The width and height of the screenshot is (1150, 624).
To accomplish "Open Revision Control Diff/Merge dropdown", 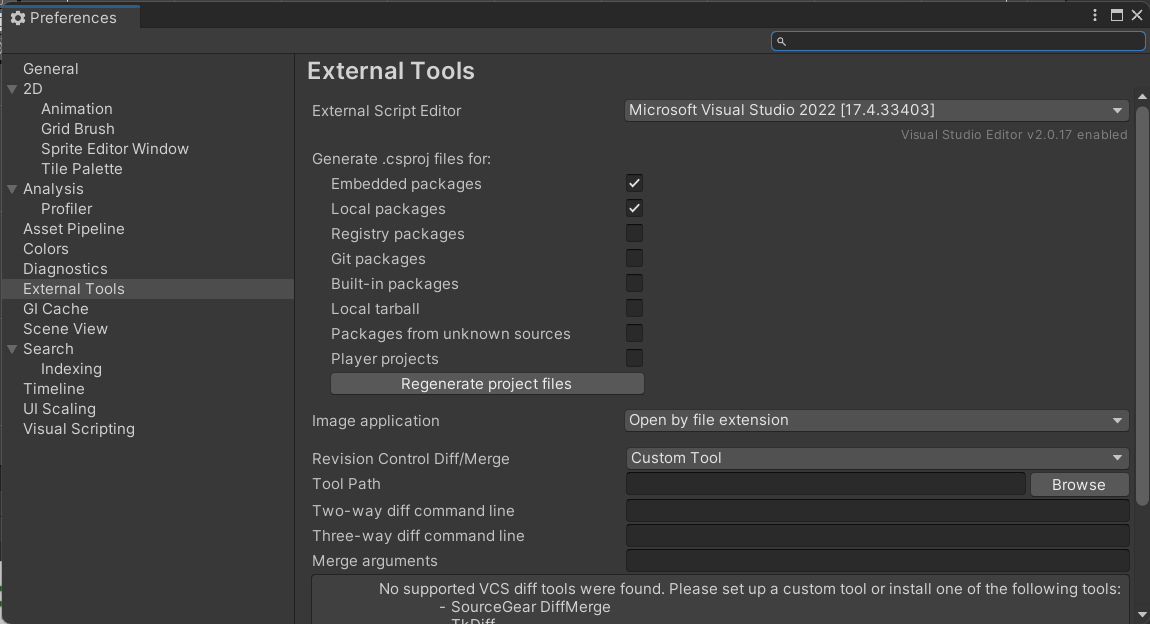I will 876,458.
